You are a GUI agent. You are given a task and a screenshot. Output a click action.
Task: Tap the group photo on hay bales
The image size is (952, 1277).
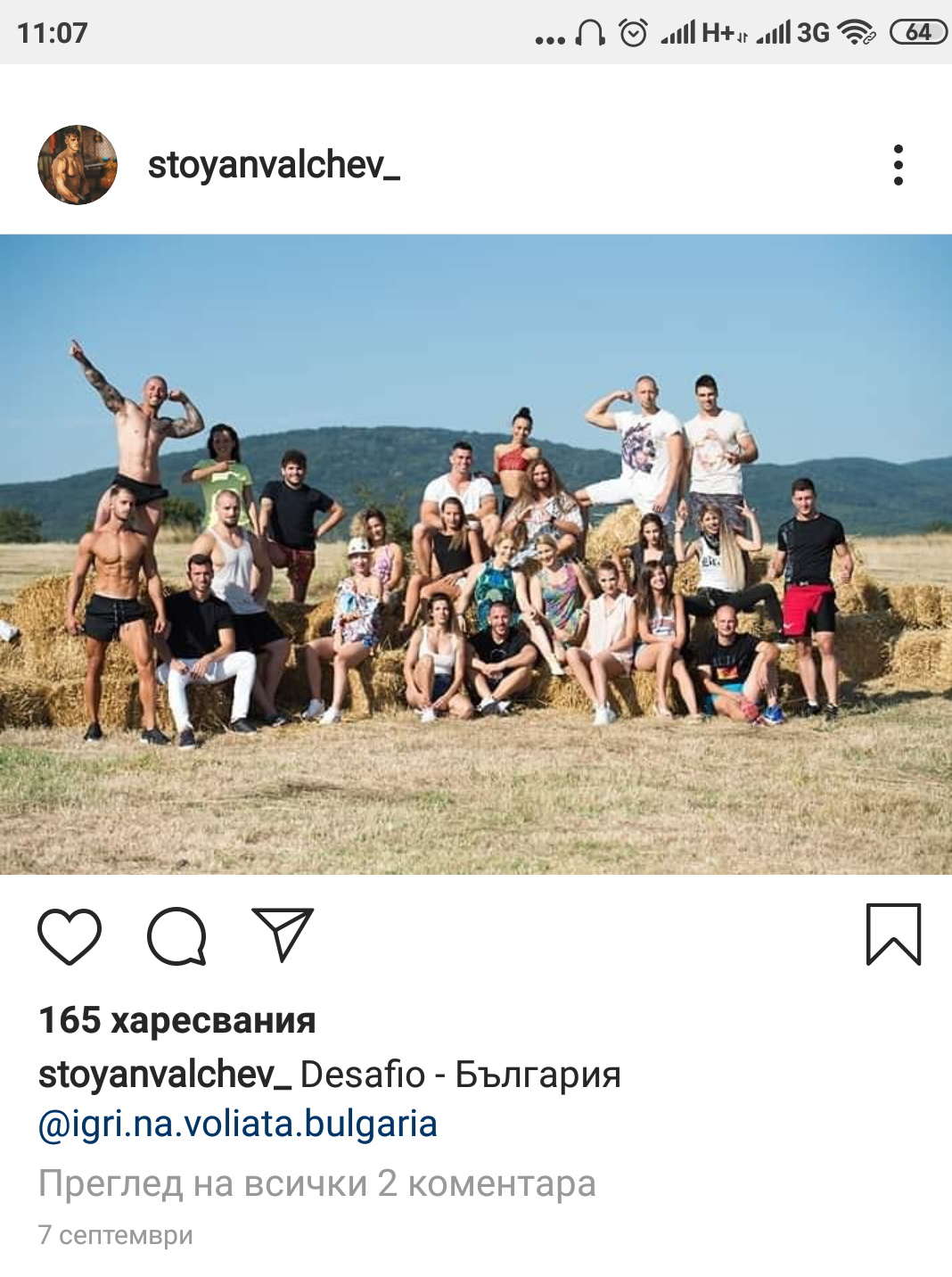(476, 554)
